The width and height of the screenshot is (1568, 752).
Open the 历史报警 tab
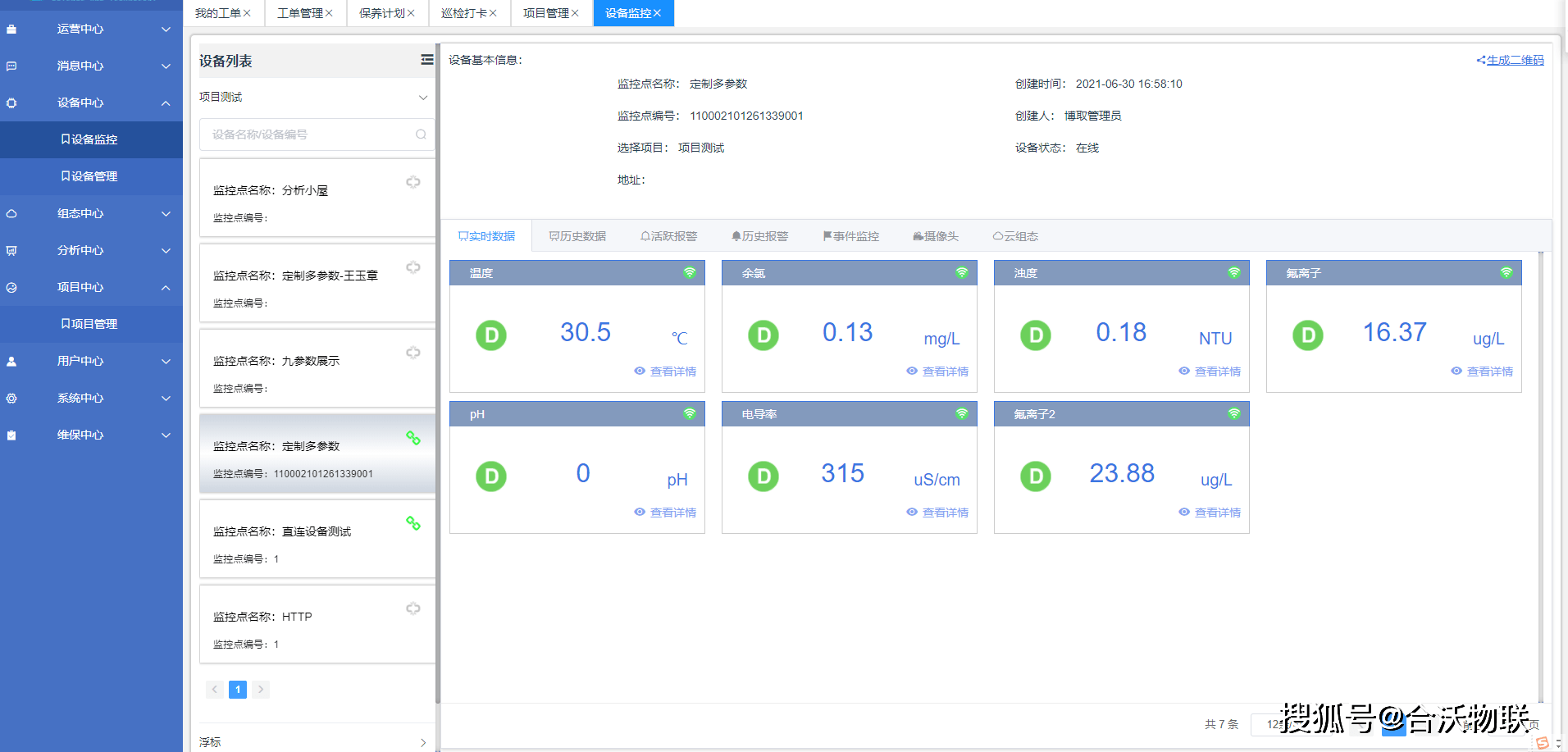pyautogui.click(x=759, y=236)
